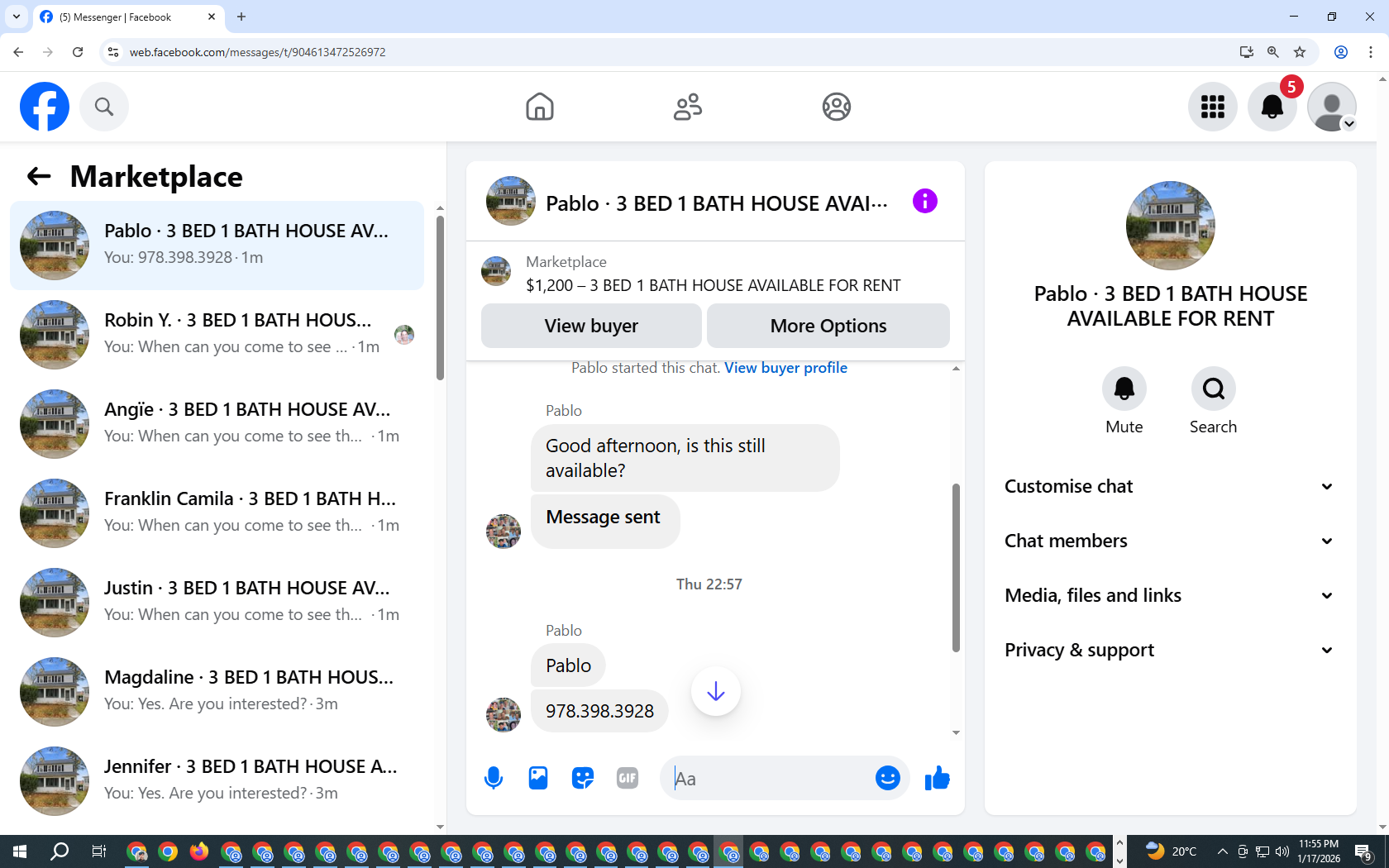This screenshot has width=1389, height=868.
Task: Mute this conversation with the bell icon
Action: (x=1124, y=389)
